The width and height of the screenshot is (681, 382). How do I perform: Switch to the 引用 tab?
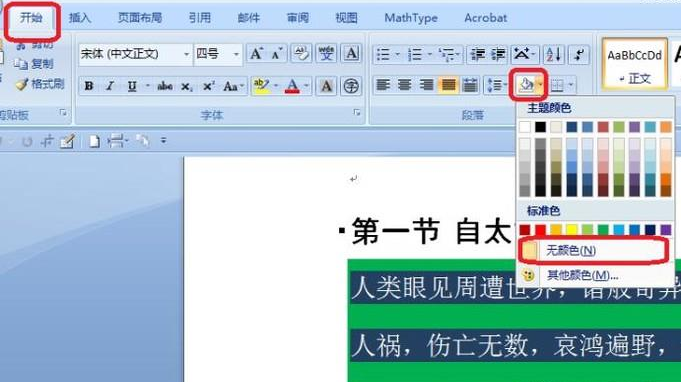[x=200, y=18]
